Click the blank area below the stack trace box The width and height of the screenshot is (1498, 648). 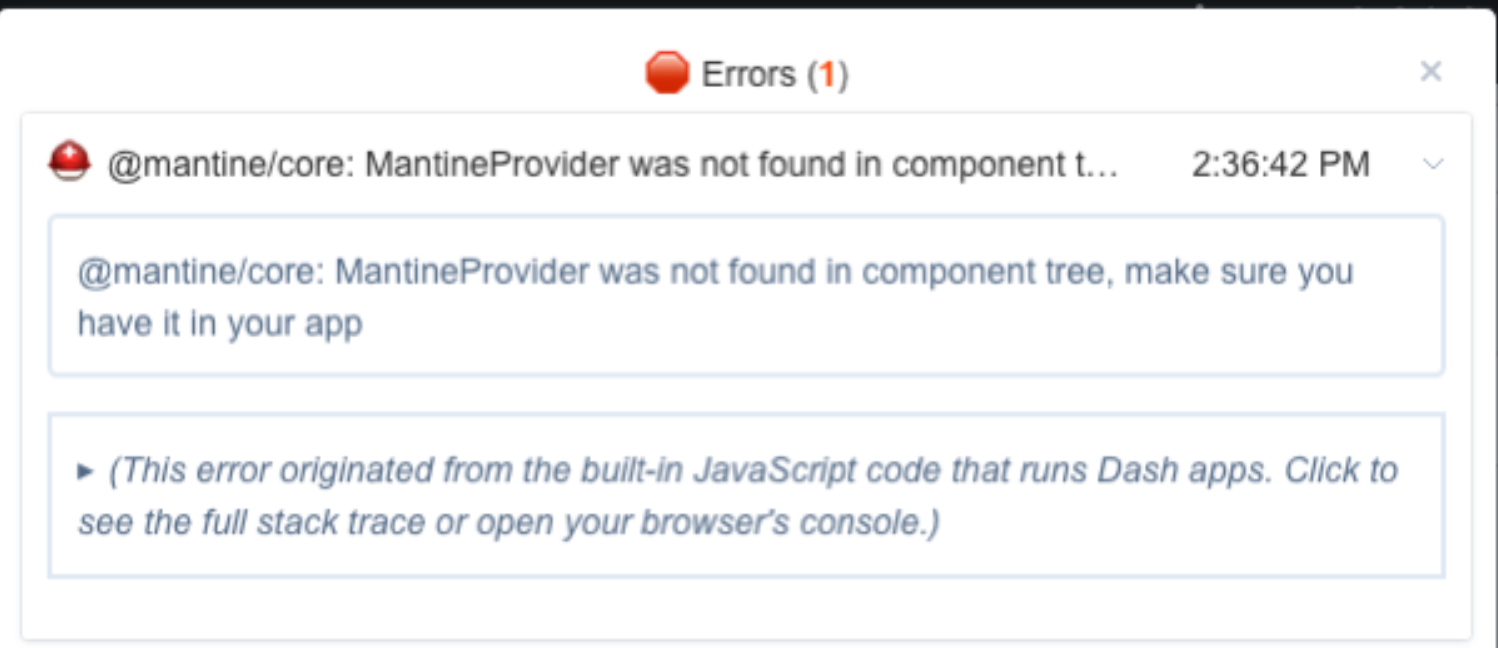[745, 608]
